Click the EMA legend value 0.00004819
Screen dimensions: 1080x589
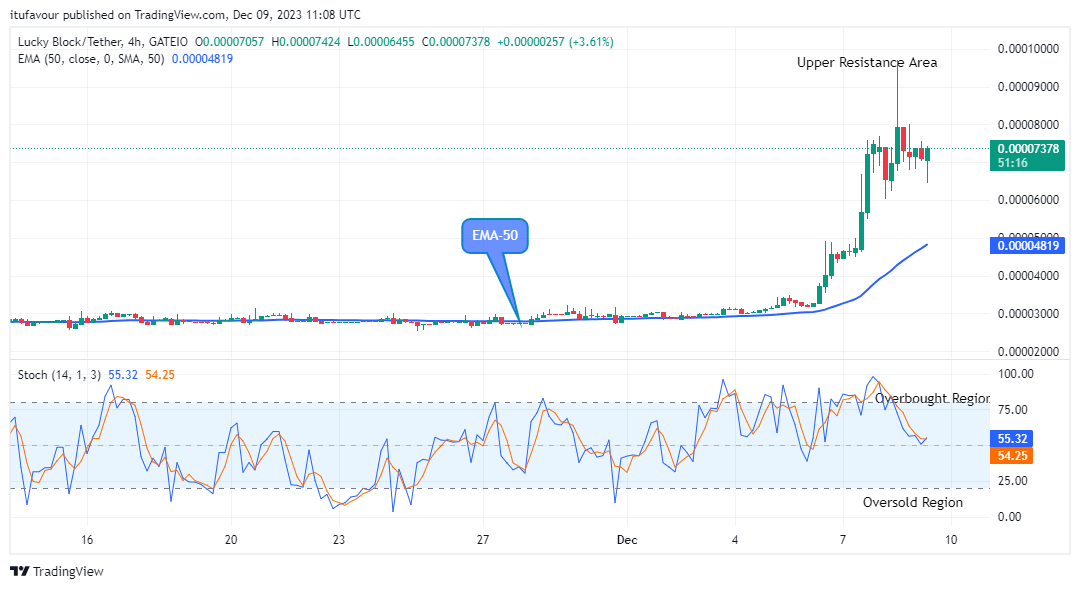pyautogui.click(x=202, y=59)
